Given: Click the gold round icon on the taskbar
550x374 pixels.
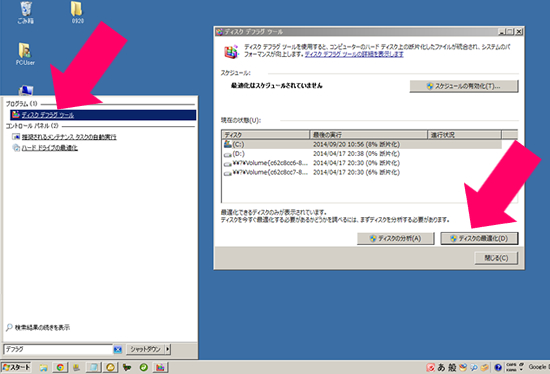Looking at the screenshot, I should point(110,367).
